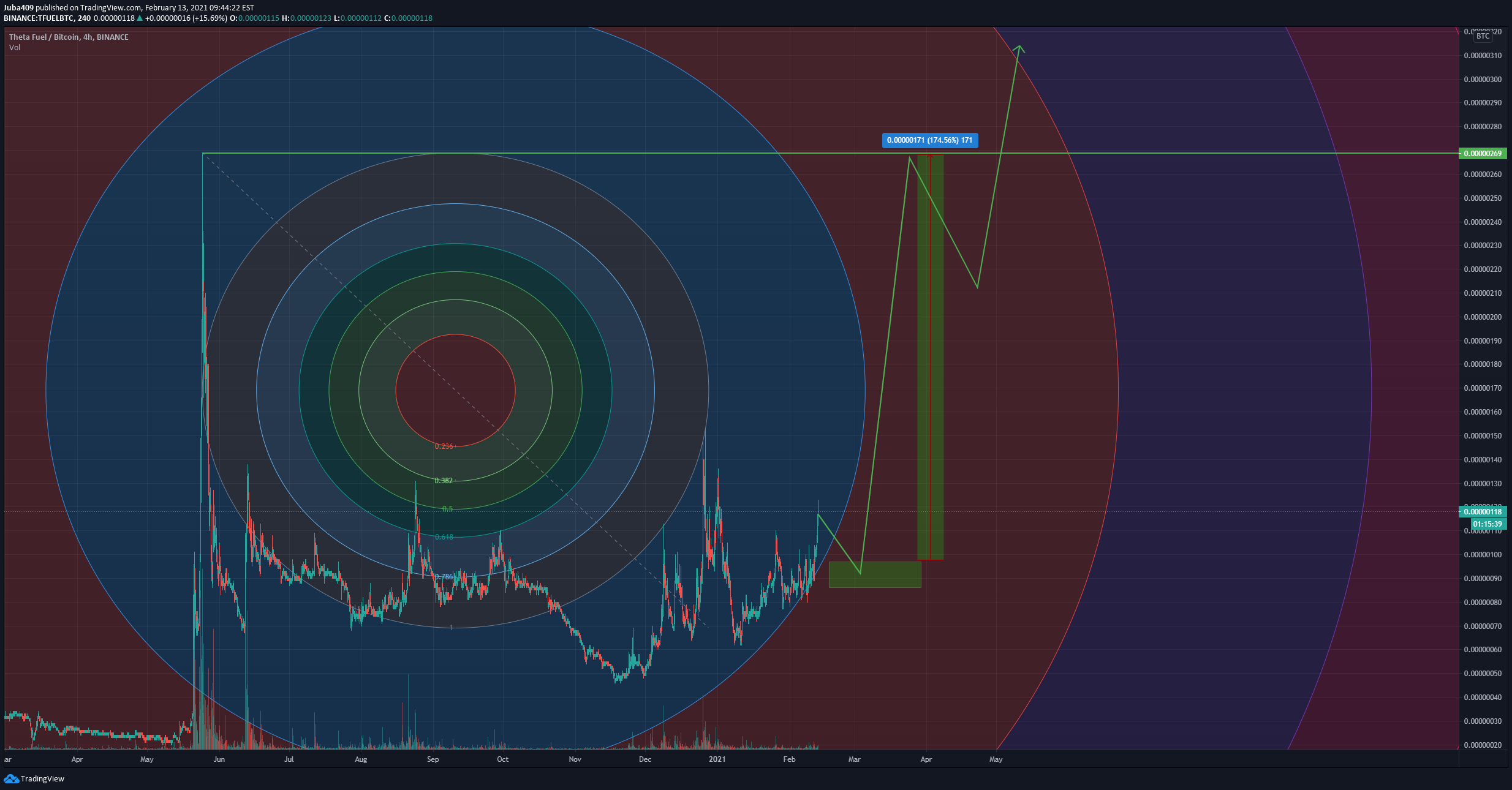The width and height of the screenshot is (1512, 790).
Task: Open the TradingView wordmark link
Action: pos(42,778)
